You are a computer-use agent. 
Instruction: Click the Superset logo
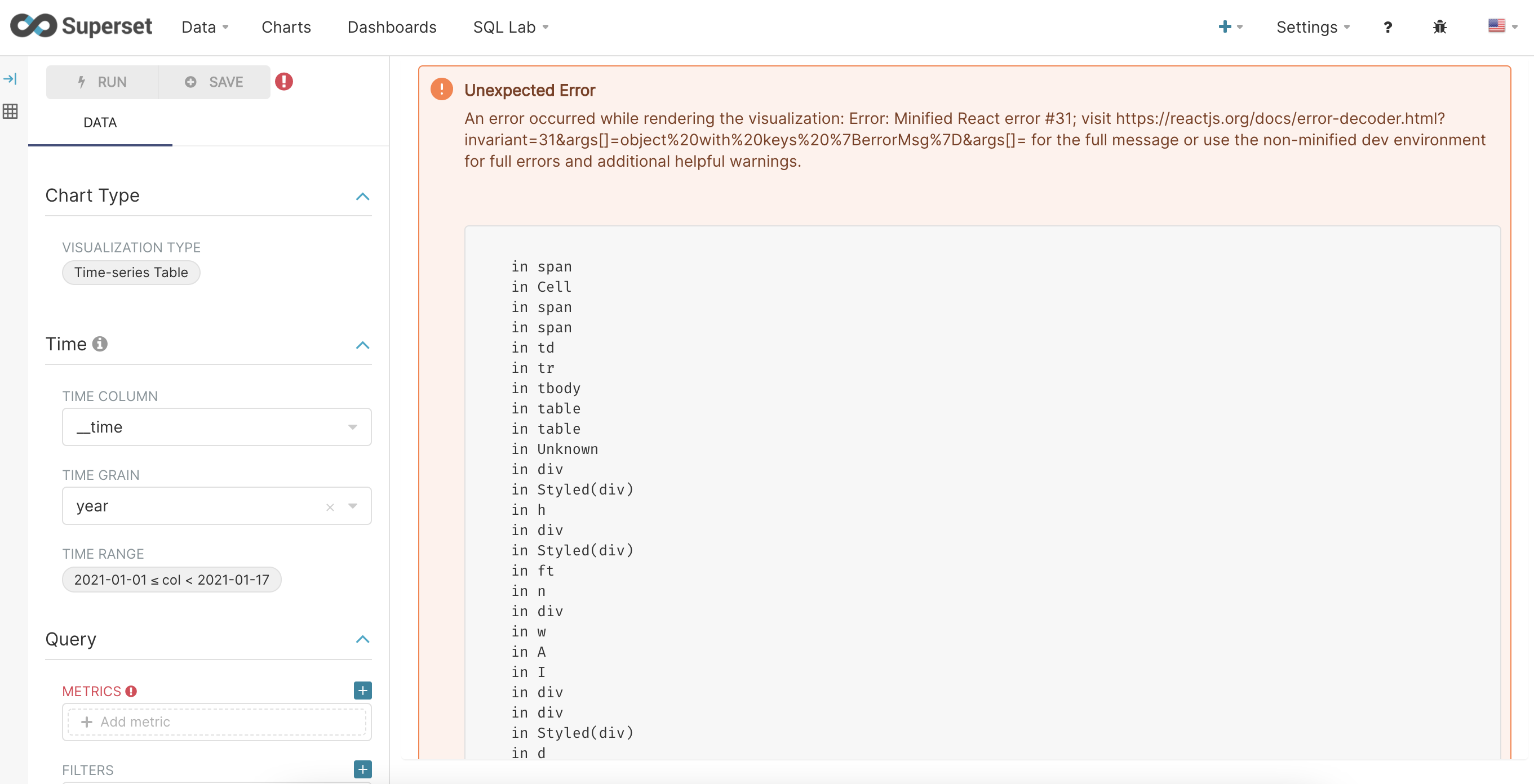point(82,26)
